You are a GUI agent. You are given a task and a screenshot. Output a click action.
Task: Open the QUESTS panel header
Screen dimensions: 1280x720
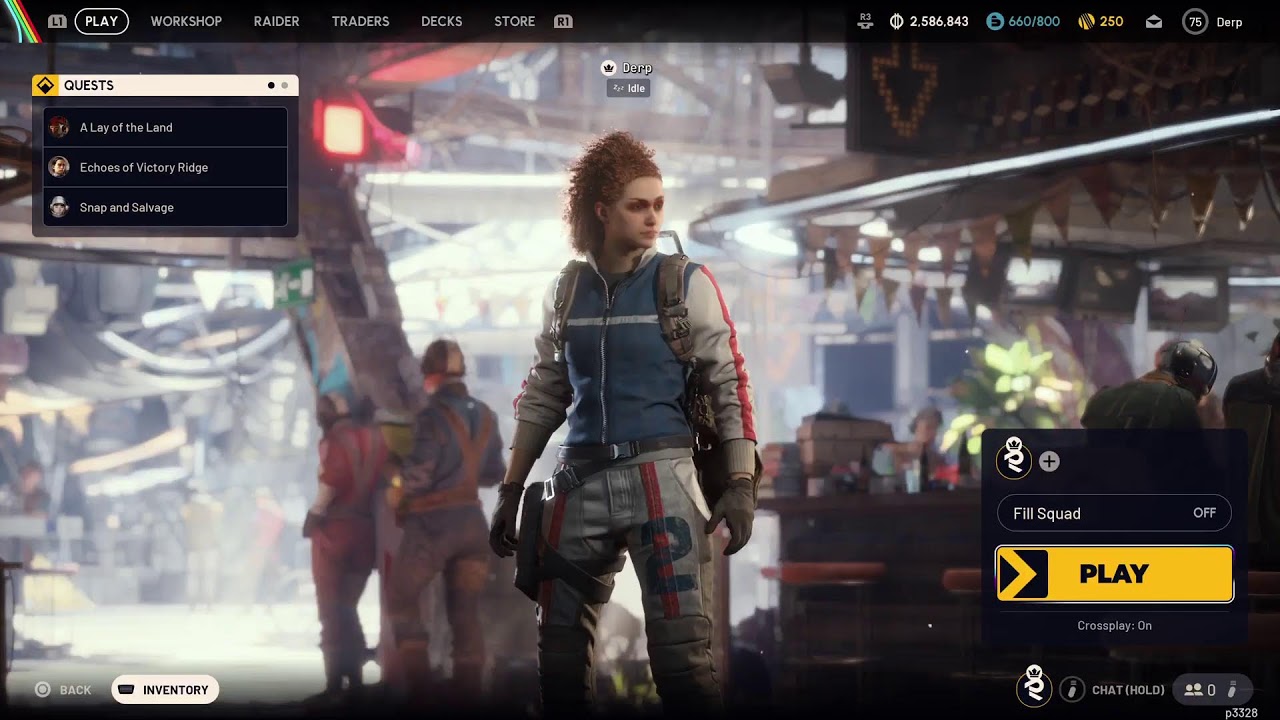[165, 85]
